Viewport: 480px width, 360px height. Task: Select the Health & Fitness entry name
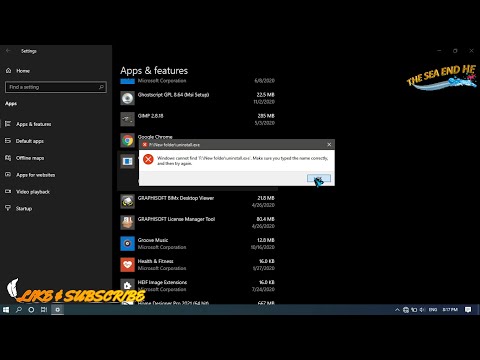(x=155, y=261)
